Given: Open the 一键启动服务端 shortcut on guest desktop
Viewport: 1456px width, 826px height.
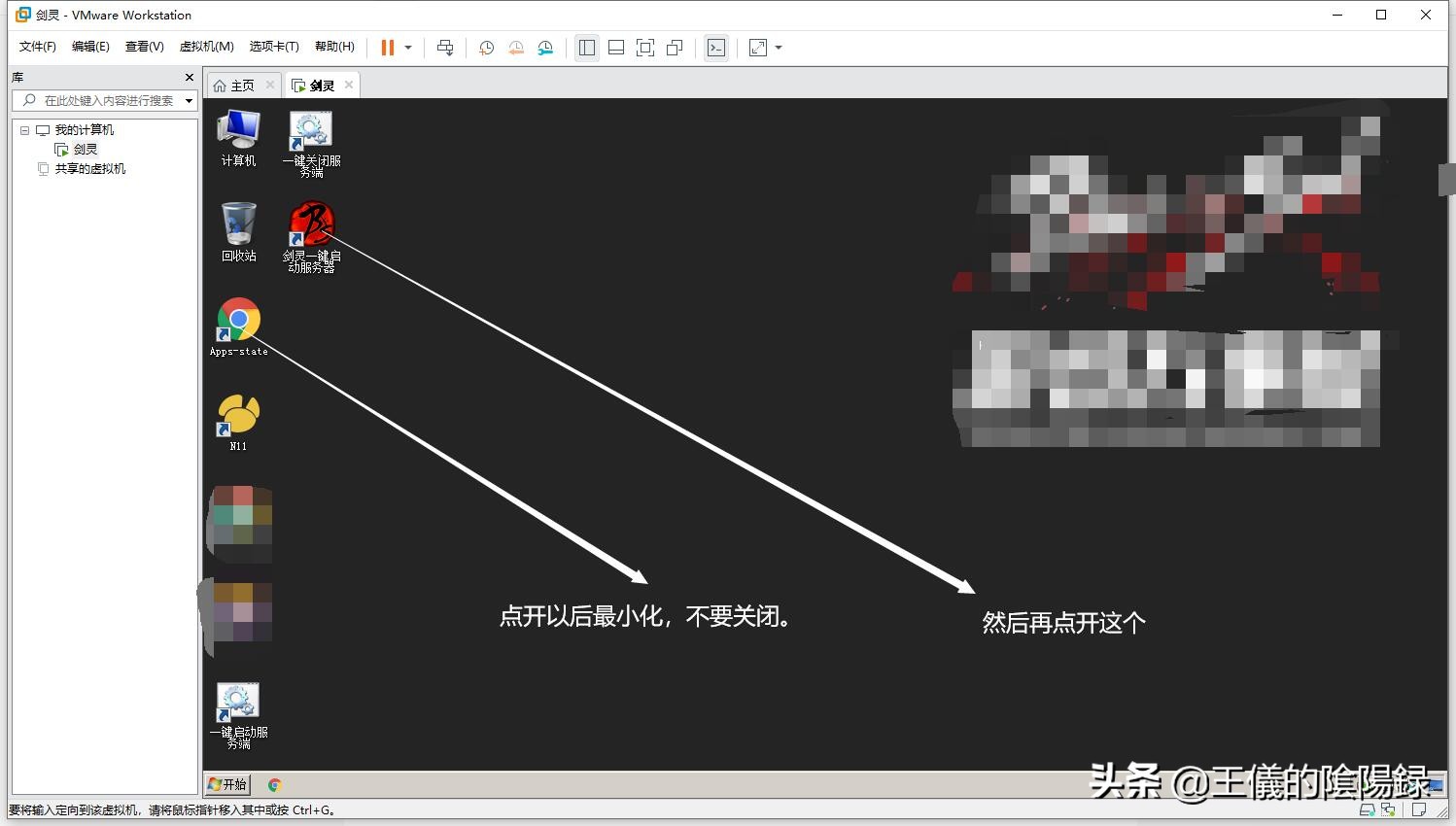Looking at the screenshot, I should pyautogui.click(x=236, y=700).
